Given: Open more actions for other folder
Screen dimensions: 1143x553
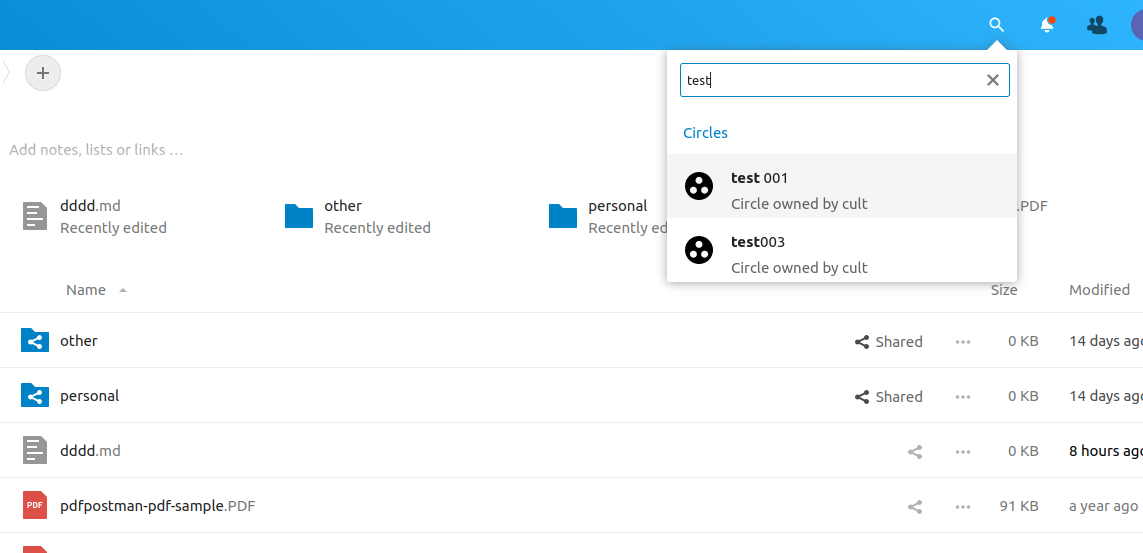Looking at the screenshot, I should [963, 342].
